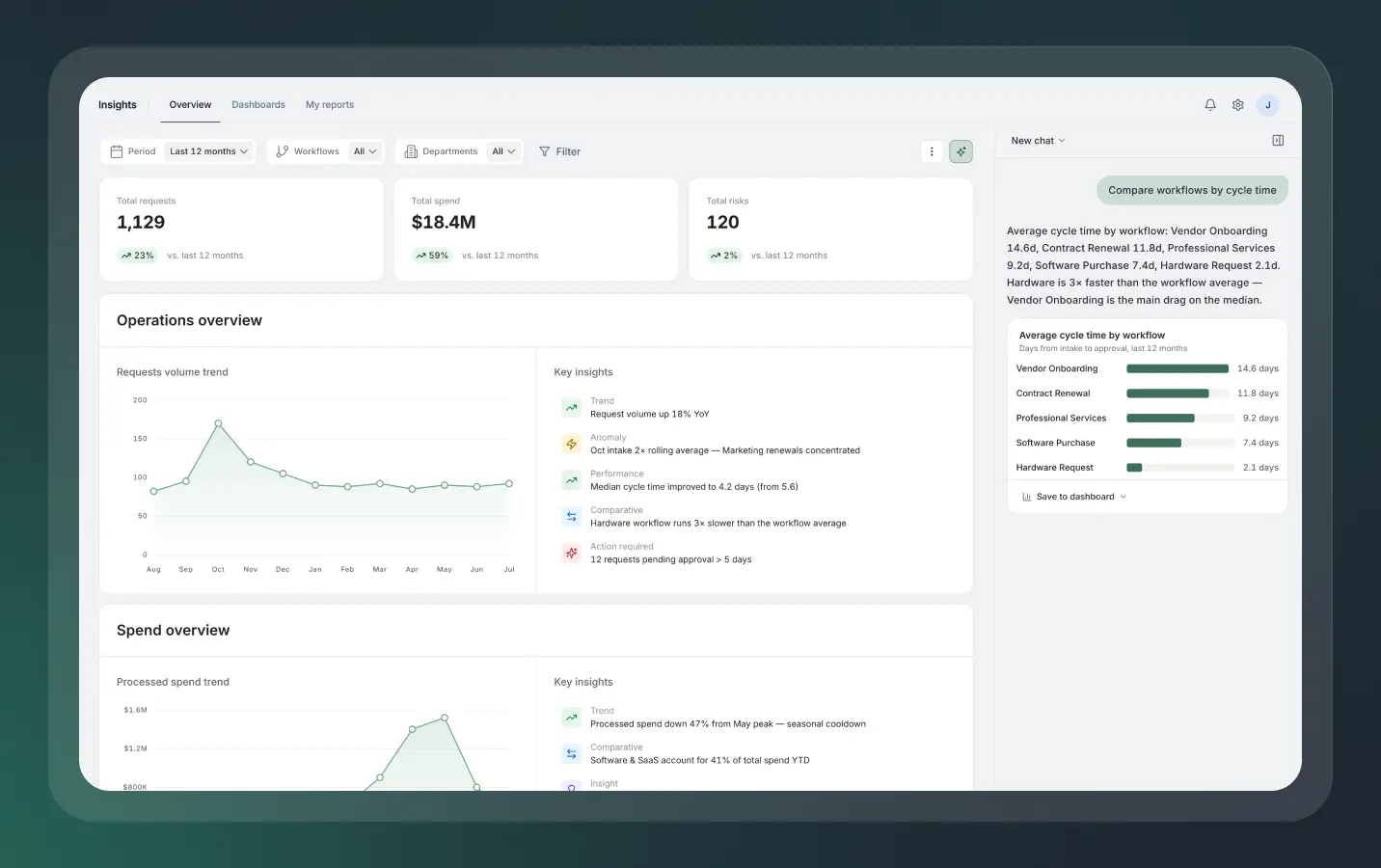Switch to the Dashboards tab
The width and height of the screenshot is (1381, 868).
tap(258, 105)
